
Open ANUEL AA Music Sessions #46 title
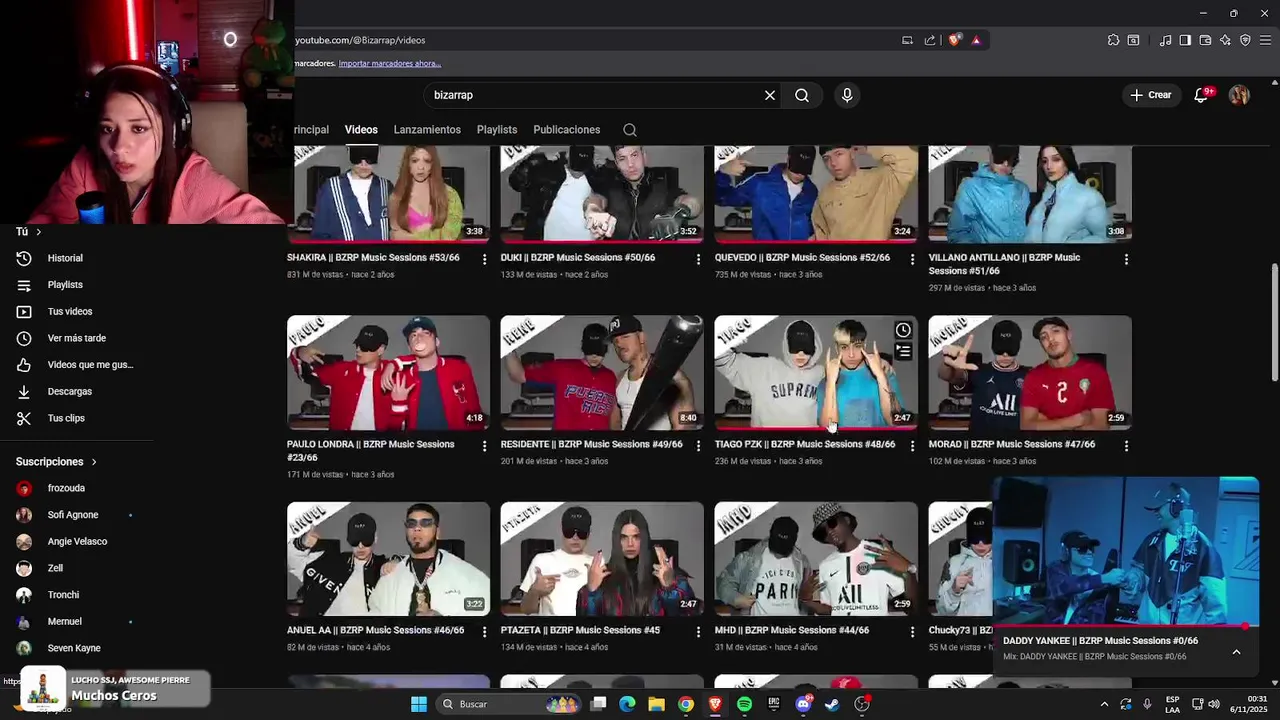click(376, 630)
